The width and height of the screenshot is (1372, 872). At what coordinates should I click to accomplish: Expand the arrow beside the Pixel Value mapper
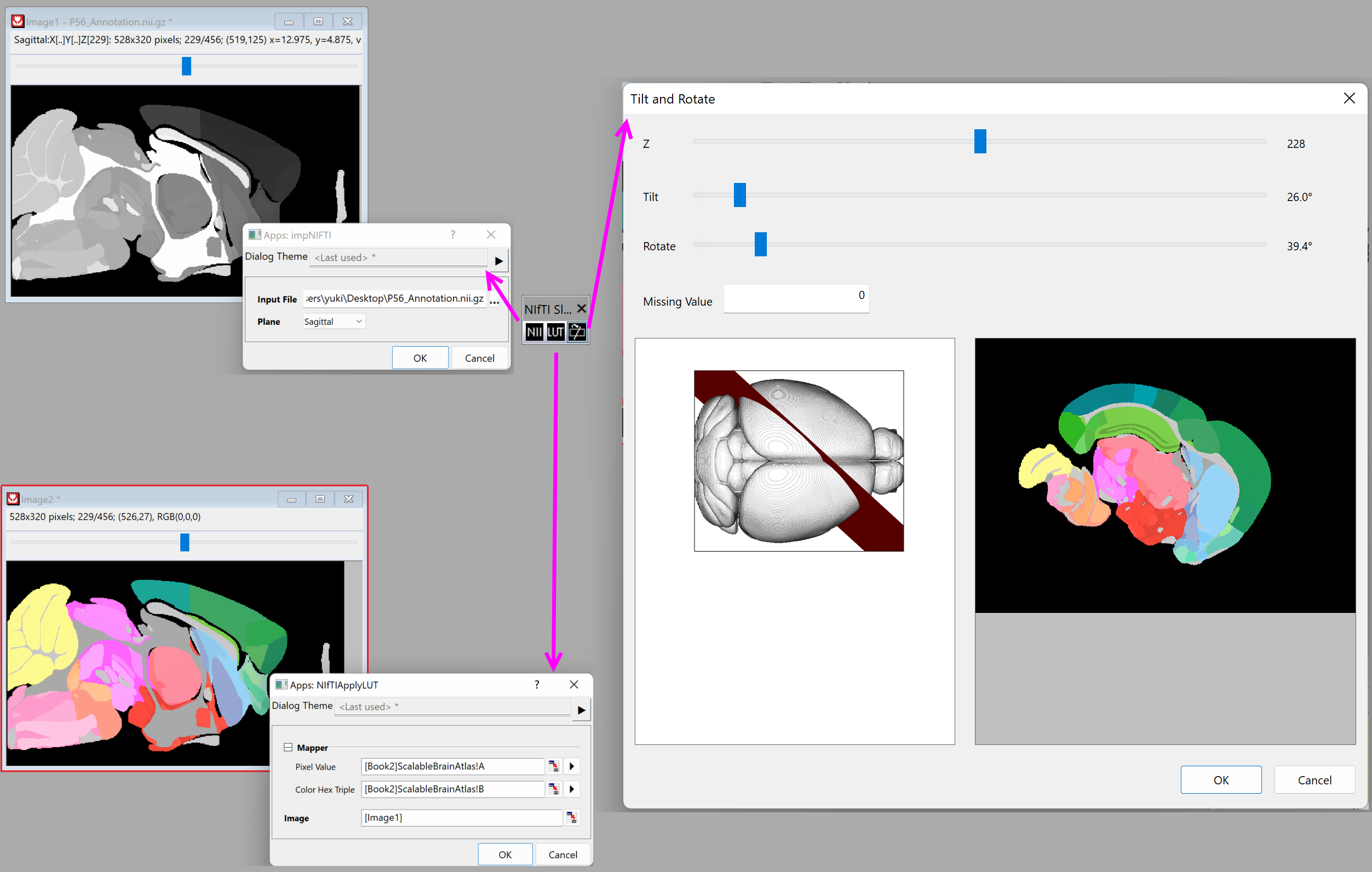(x=571, y=767)
